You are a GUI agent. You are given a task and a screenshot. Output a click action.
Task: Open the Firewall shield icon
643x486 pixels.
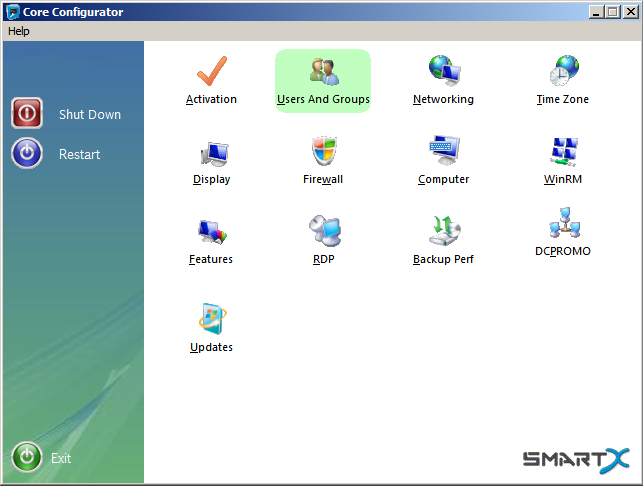[324, 151]
